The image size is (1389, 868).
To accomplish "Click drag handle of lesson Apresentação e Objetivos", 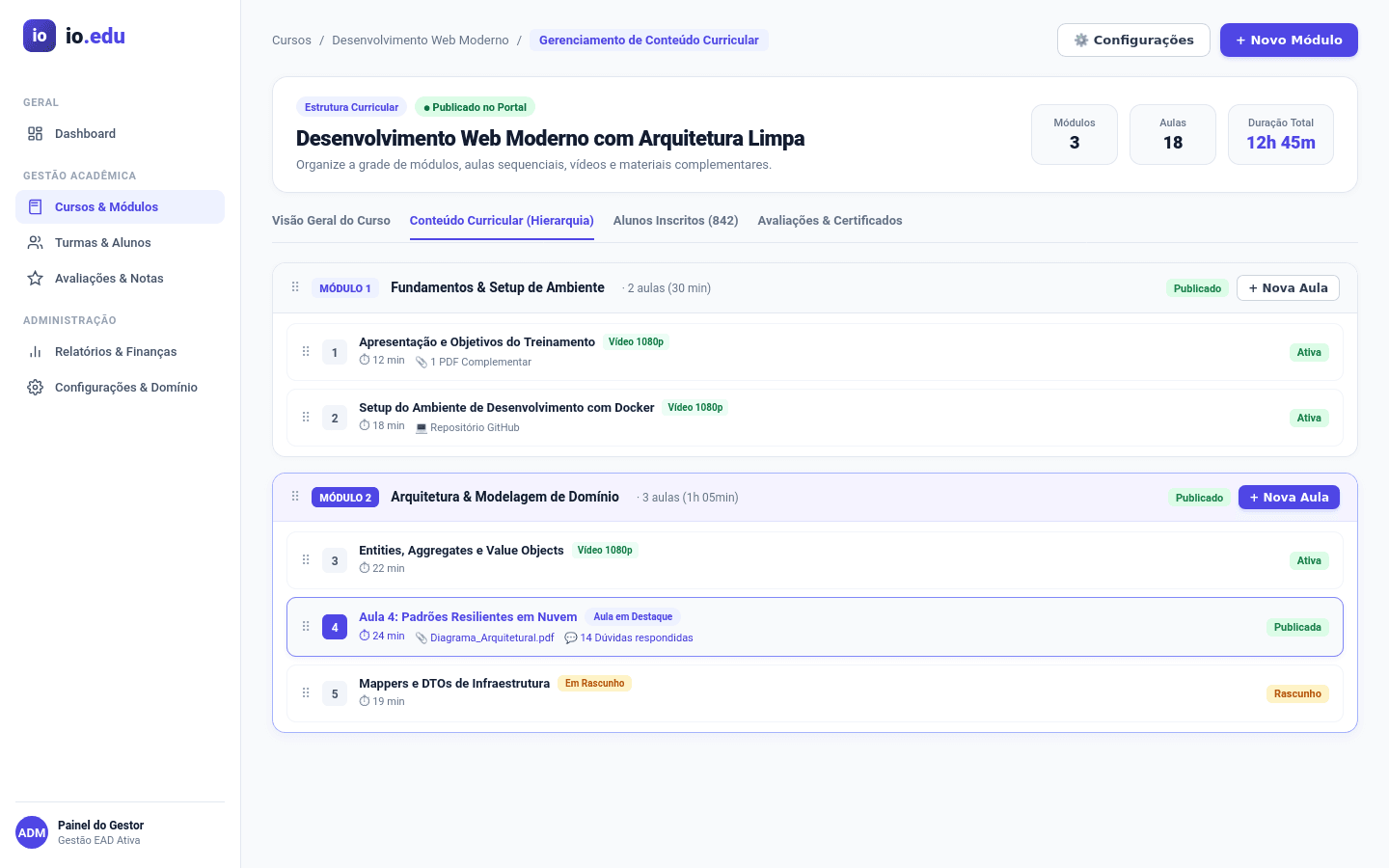I will tap(306, 352).
